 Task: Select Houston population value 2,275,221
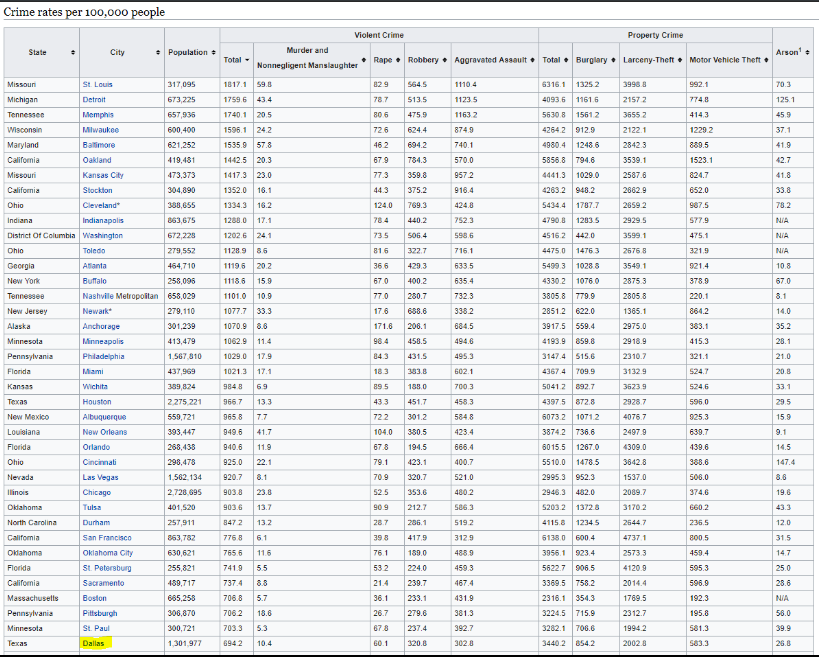coord(185,403)
